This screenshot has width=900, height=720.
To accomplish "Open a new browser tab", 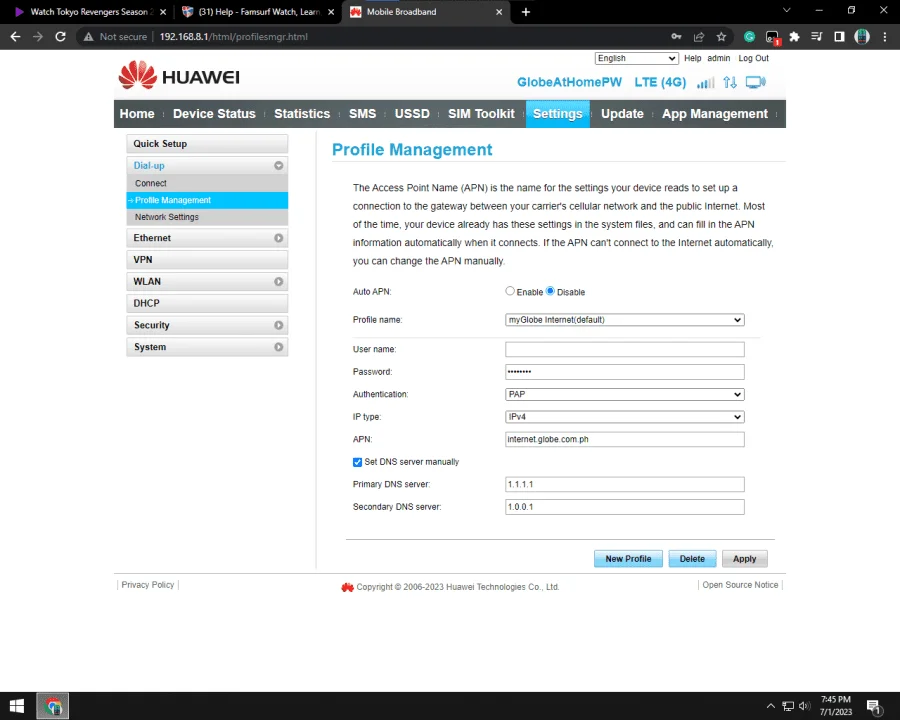I will [x=526, y=12].
